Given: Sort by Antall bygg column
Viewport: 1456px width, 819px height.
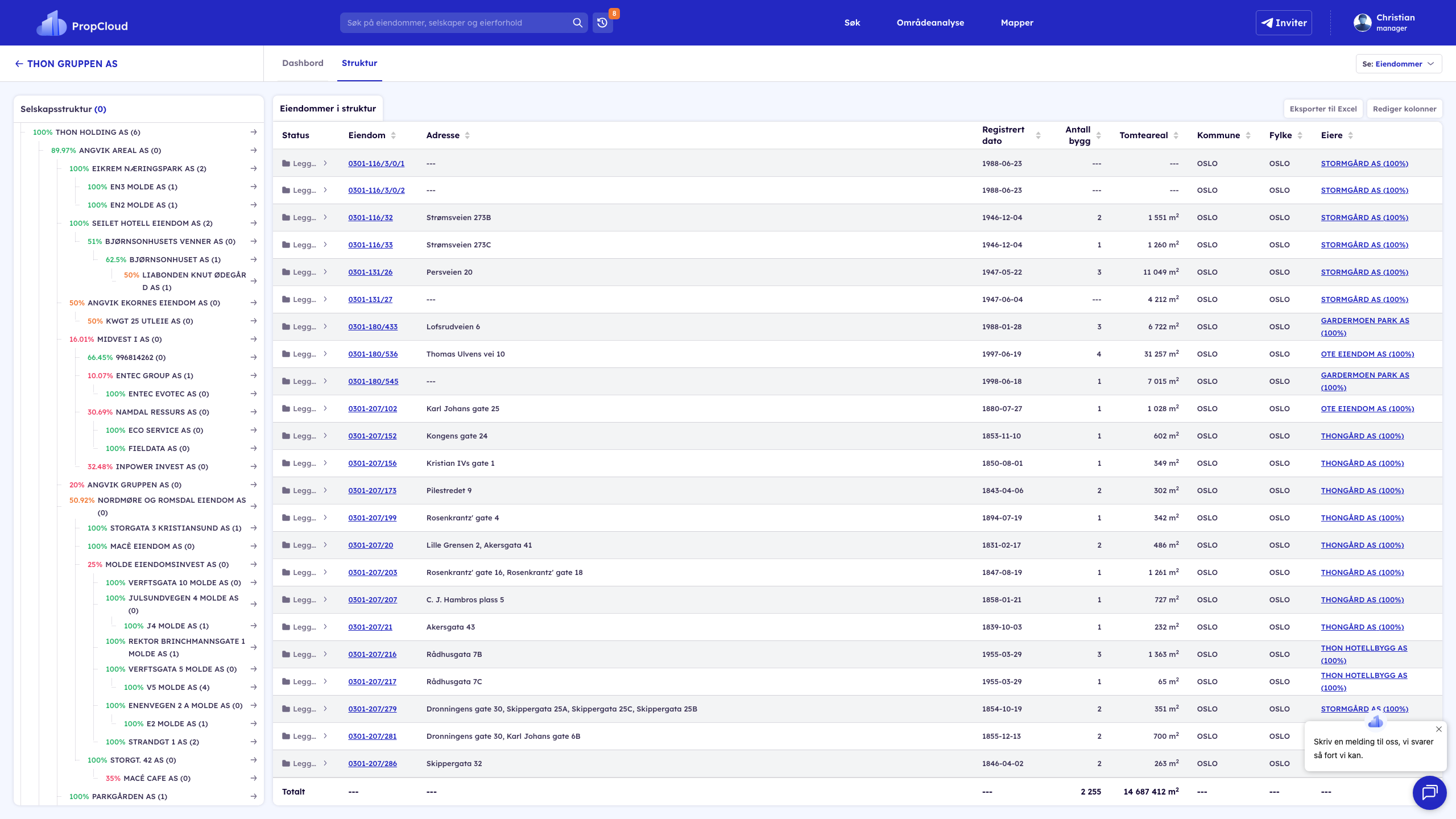Looking at the screenshot, I should (x=1099, y=135).
